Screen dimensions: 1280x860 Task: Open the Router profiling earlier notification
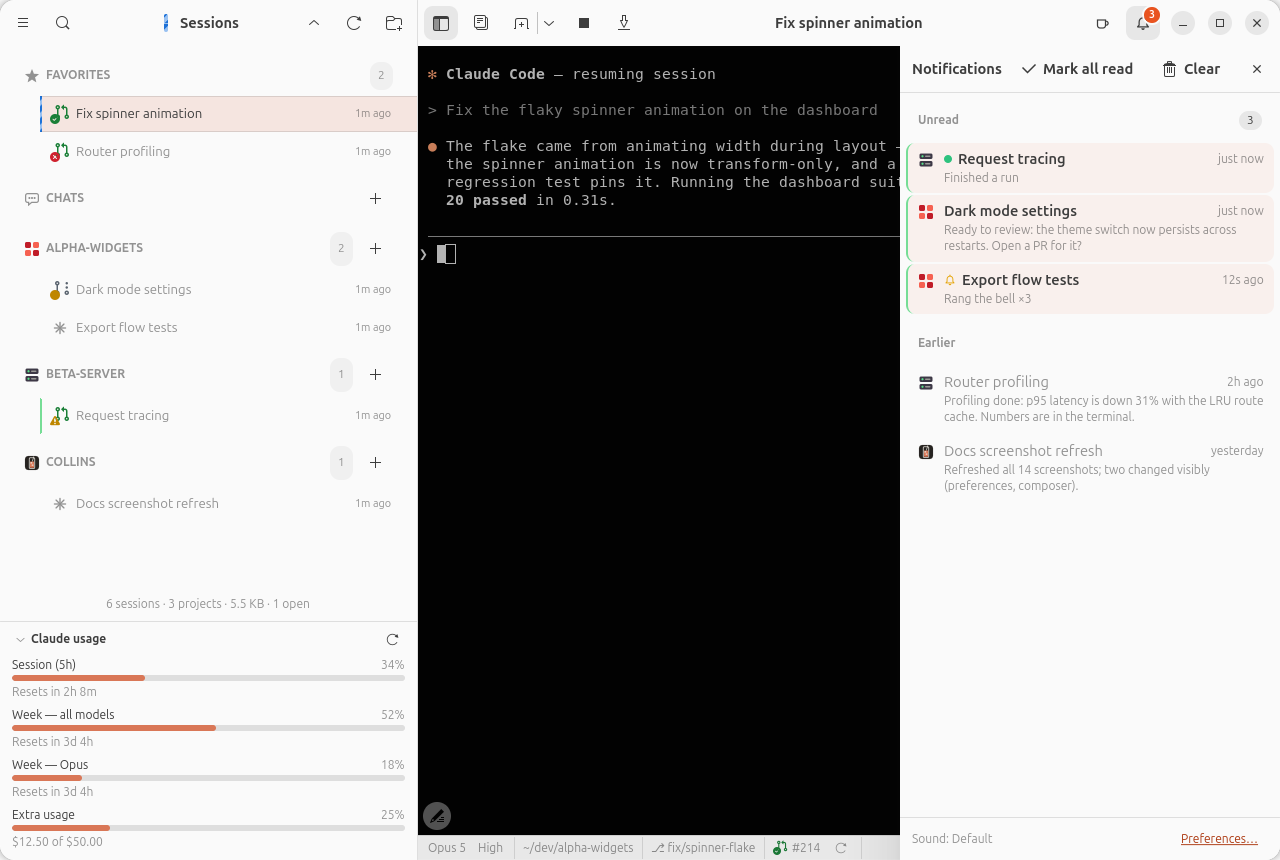point(1090,398)
